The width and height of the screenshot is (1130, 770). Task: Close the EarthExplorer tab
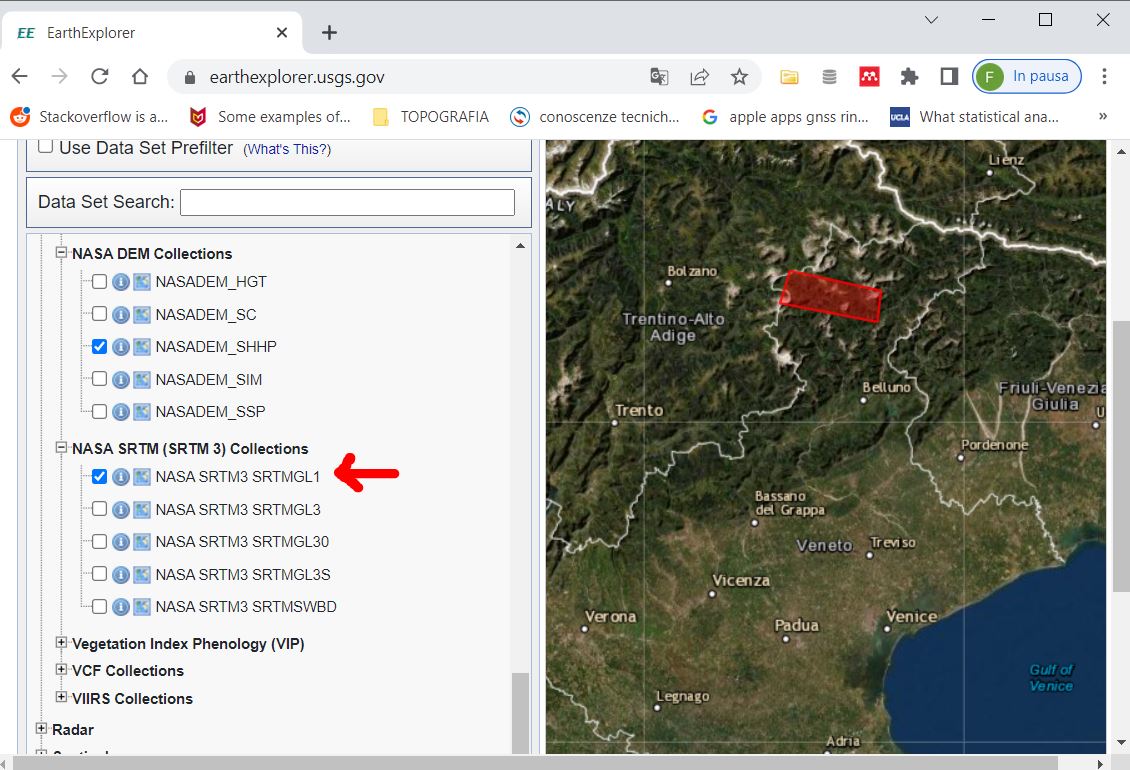coord(282,32)
